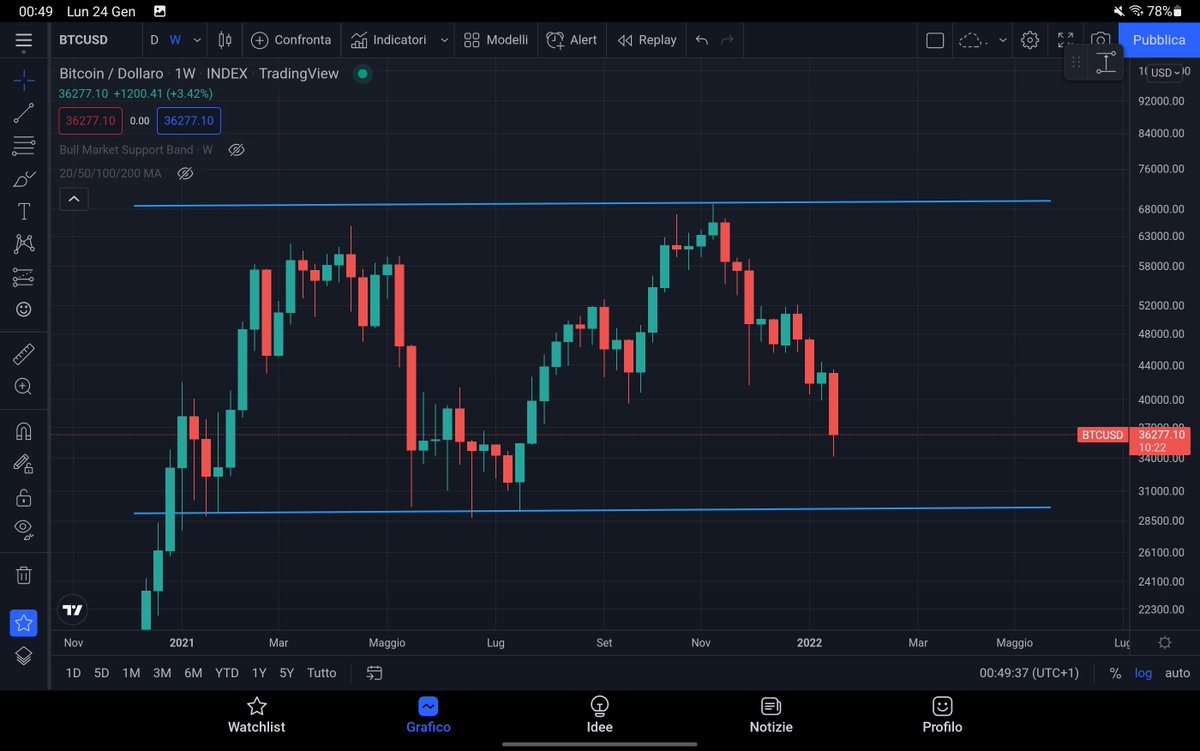
Task: Select the text annotation tool
Action: point(24,212)
